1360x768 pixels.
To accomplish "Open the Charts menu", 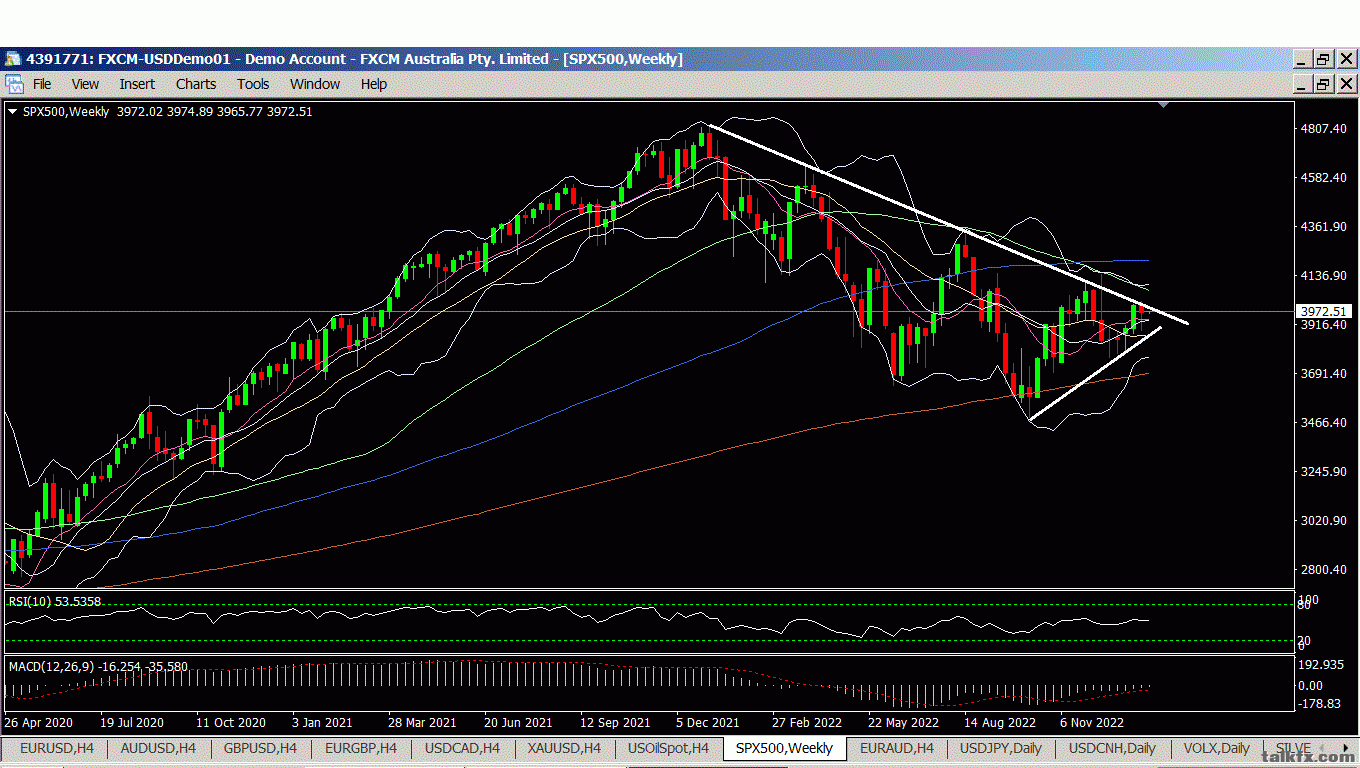I will click(196, 84).
